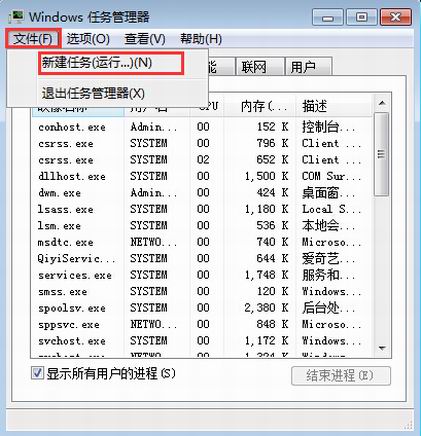Image resolution: width=421 pixels, height=436 pixels.
Task: Close the Task Manager window
Action: tap(396, 17)
